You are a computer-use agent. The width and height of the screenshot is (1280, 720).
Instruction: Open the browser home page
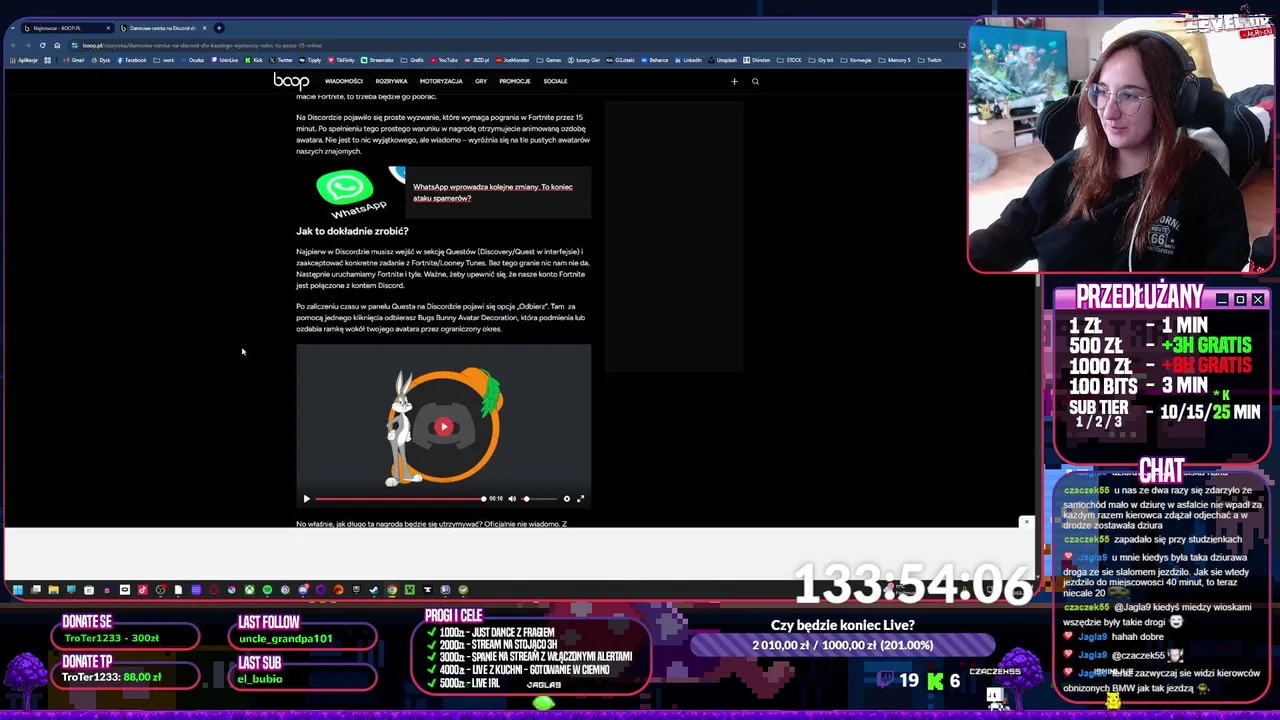57,45
